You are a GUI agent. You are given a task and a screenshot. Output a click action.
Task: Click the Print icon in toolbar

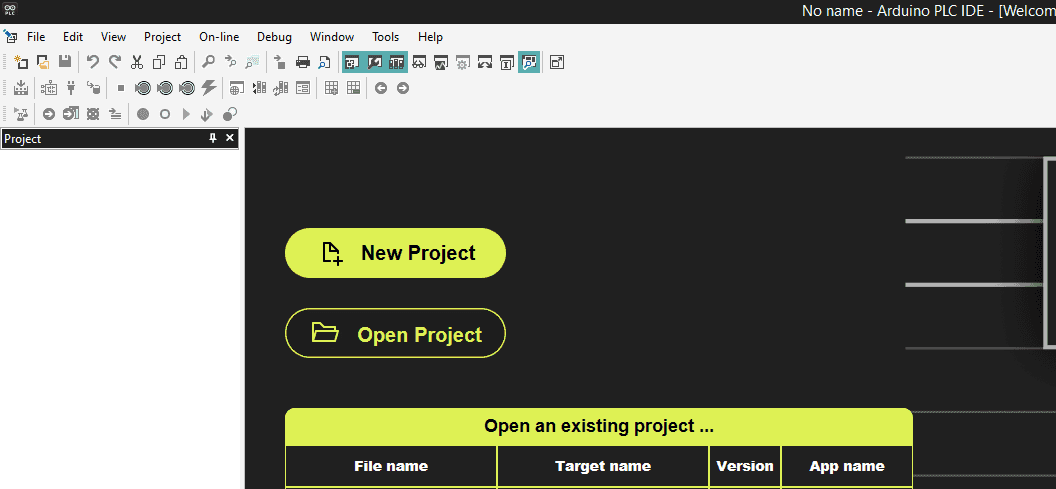[x=302, y=62]
